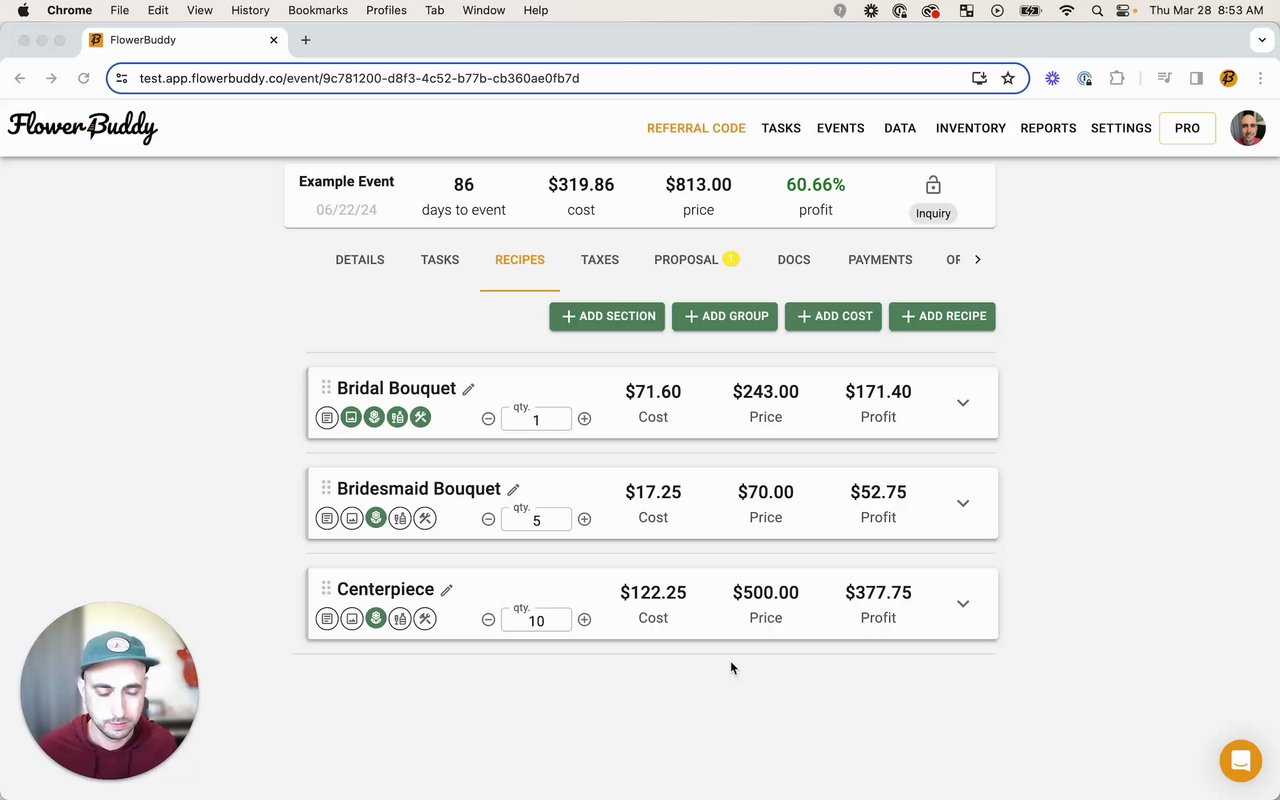Screen dimensions: 1280x800
Task: Edit the Bridal Bouquet name with pencil icon
Action: (x=468, y=389)
